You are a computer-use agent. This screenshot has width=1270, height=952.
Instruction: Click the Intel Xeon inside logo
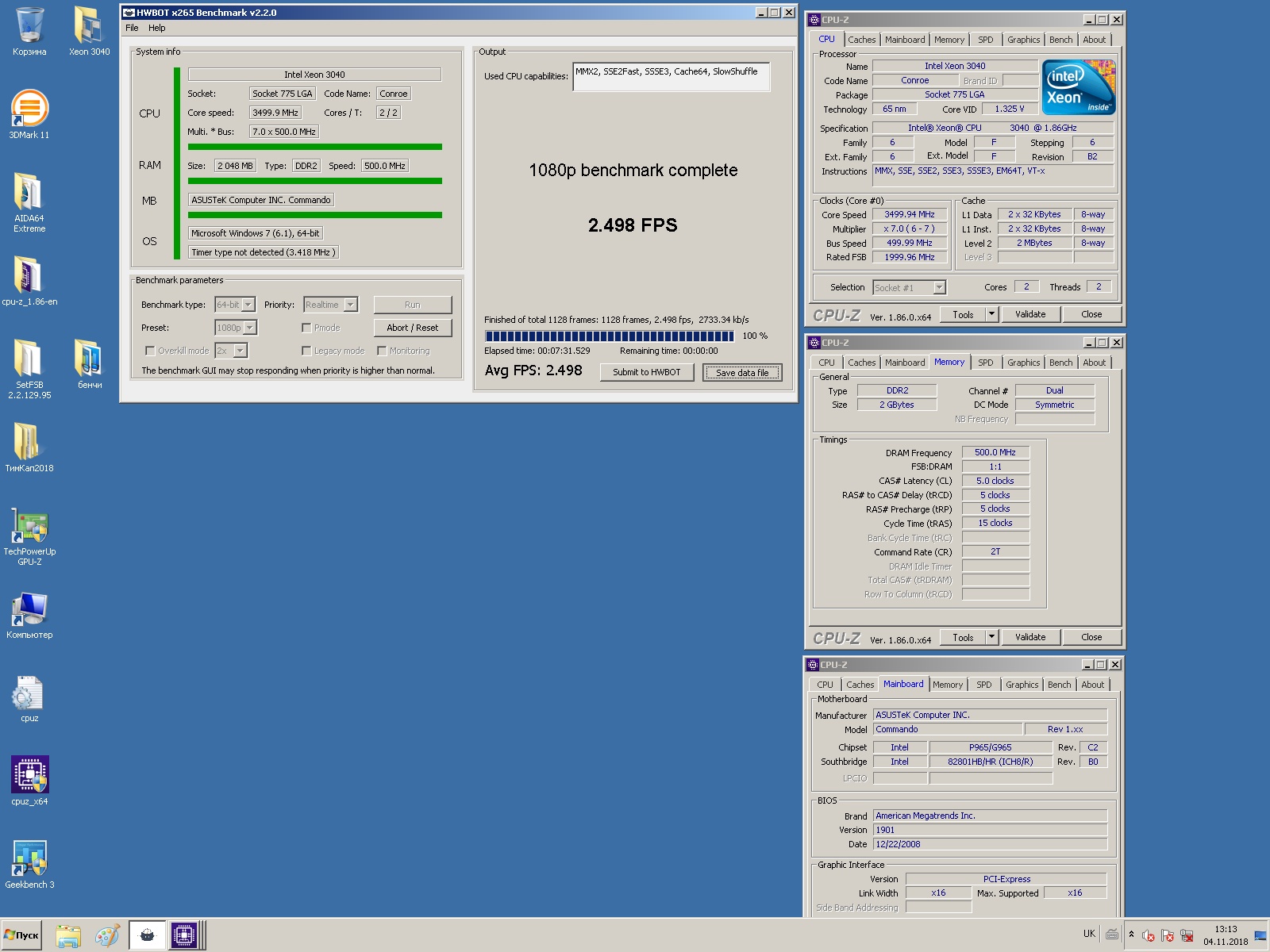(1079, 86)
